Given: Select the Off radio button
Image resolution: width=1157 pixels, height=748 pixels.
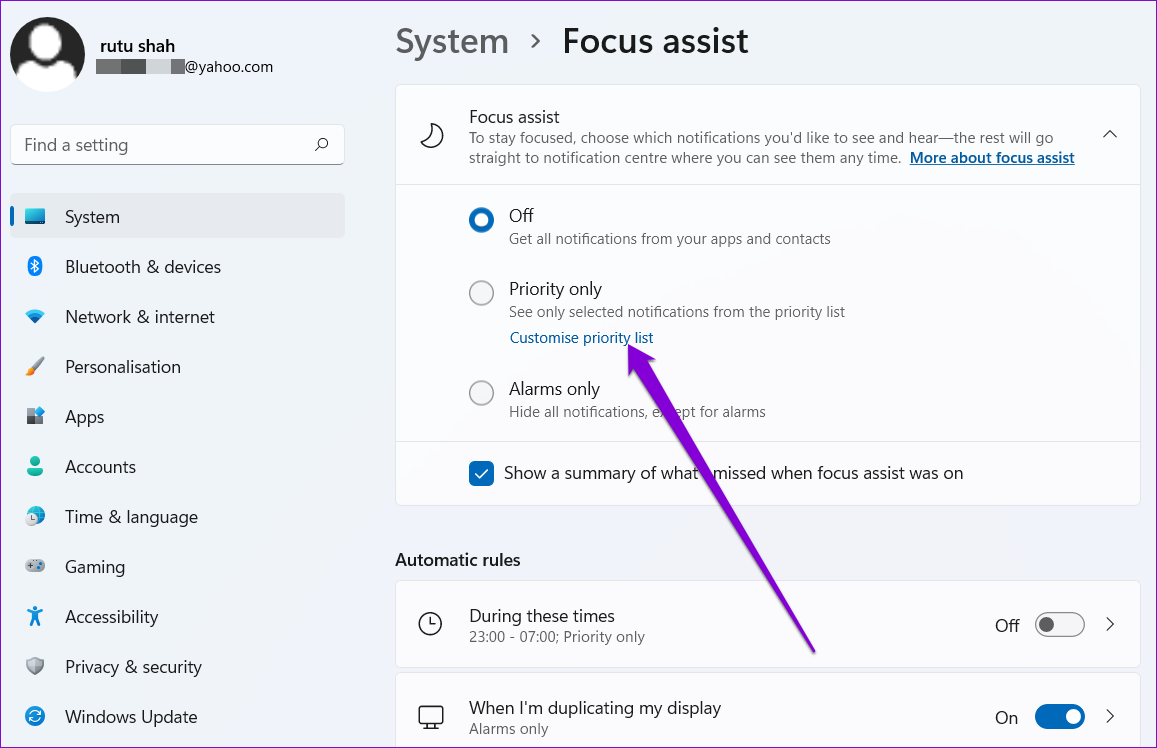Looking at the screenshot, I should click(481, 220).
